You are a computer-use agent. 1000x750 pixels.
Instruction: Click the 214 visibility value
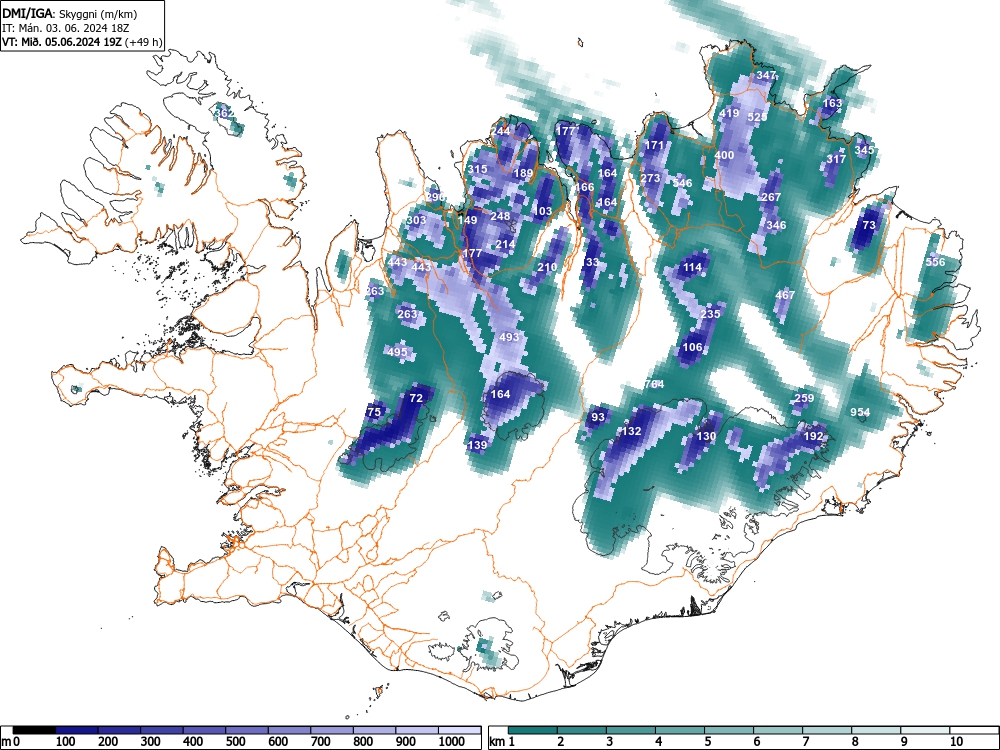[505, 244]
